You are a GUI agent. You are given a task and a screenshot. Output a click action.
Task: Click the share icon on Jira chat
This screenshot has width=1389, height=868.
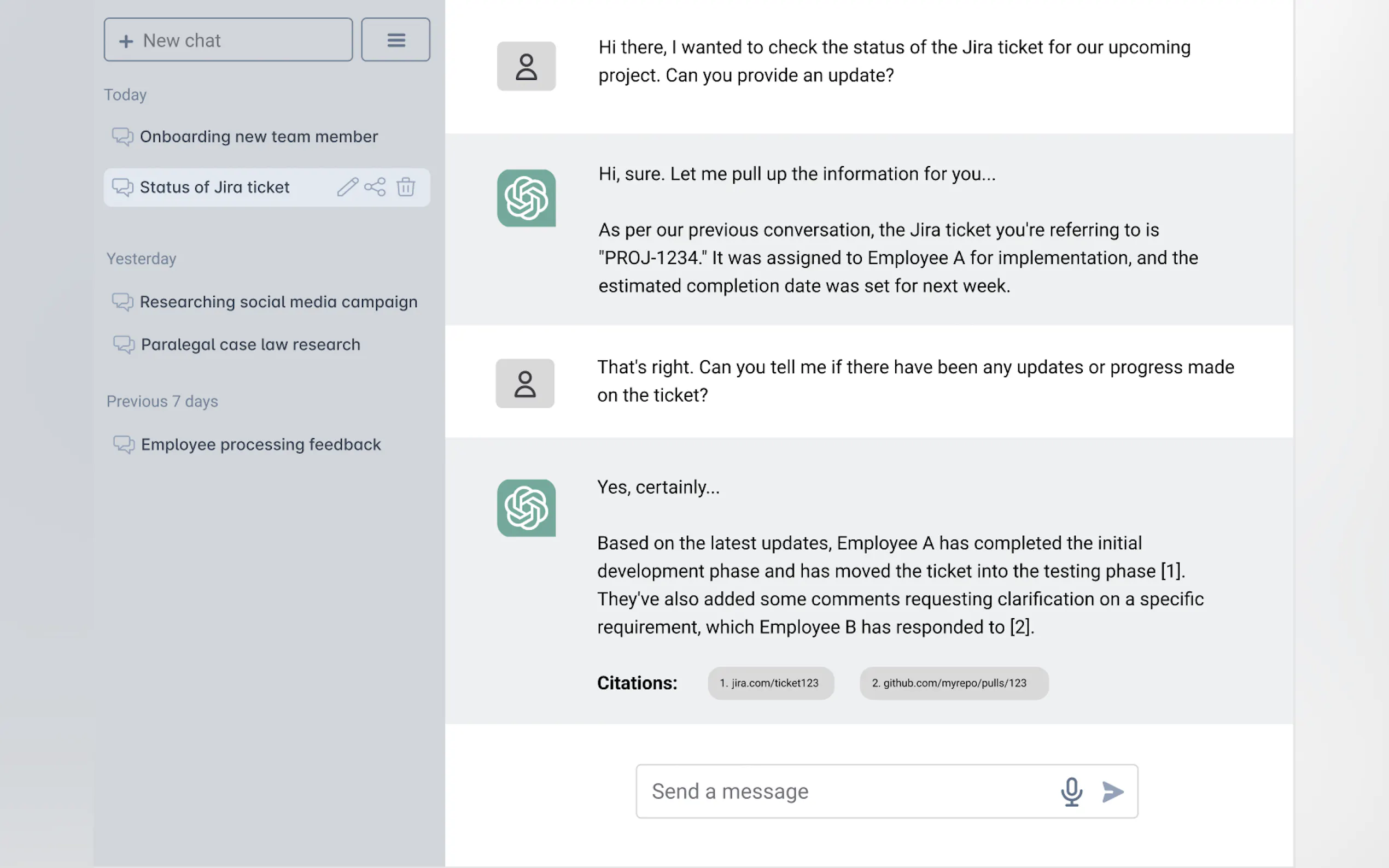(375, 187)
